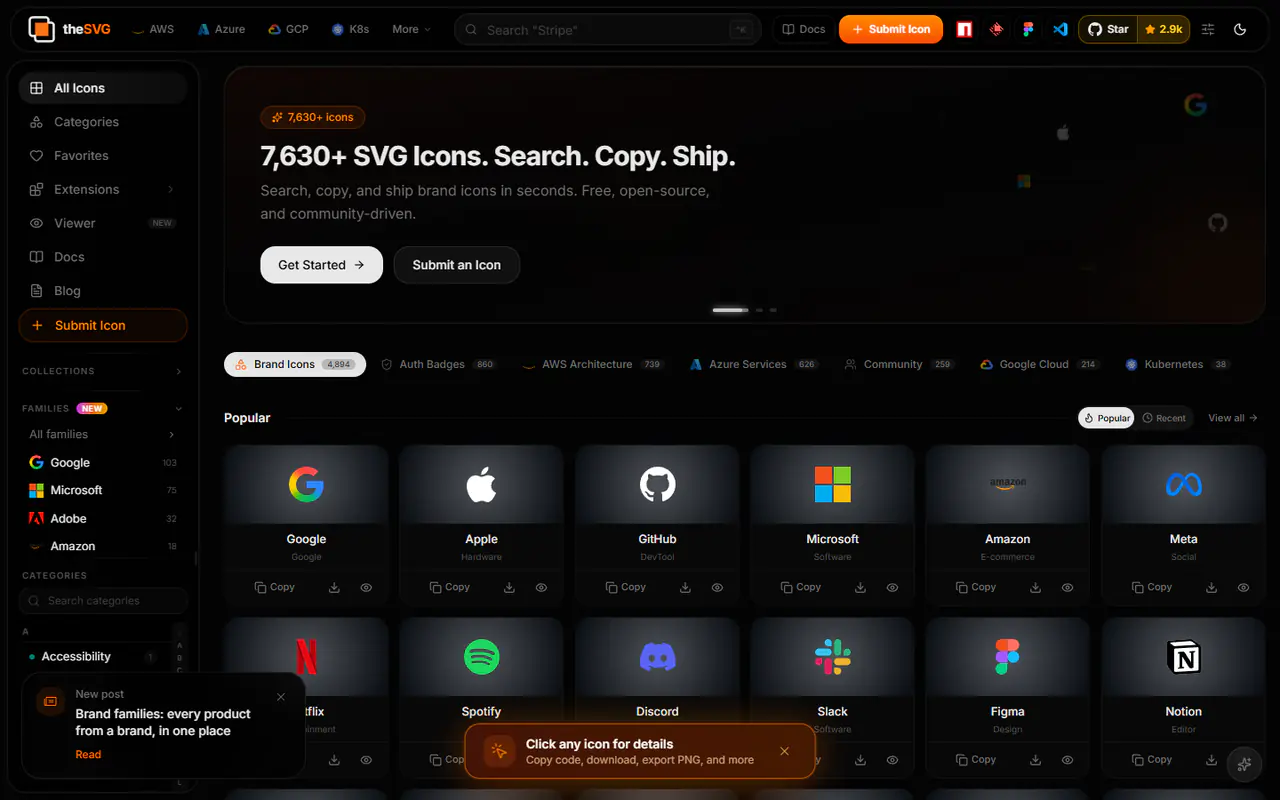Preview the Amazon icon with the eye button
The image size is (1280, 800).
pyautogui.click(x=1068, y=587)
